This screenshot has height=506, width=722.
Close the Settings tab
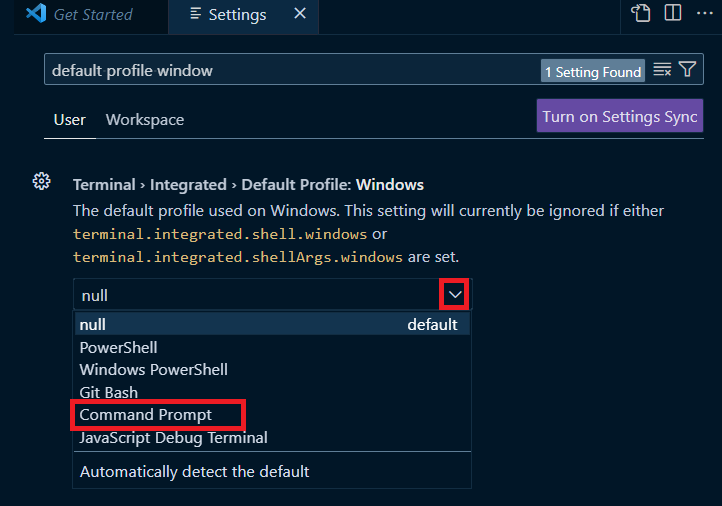click(300, 14)
